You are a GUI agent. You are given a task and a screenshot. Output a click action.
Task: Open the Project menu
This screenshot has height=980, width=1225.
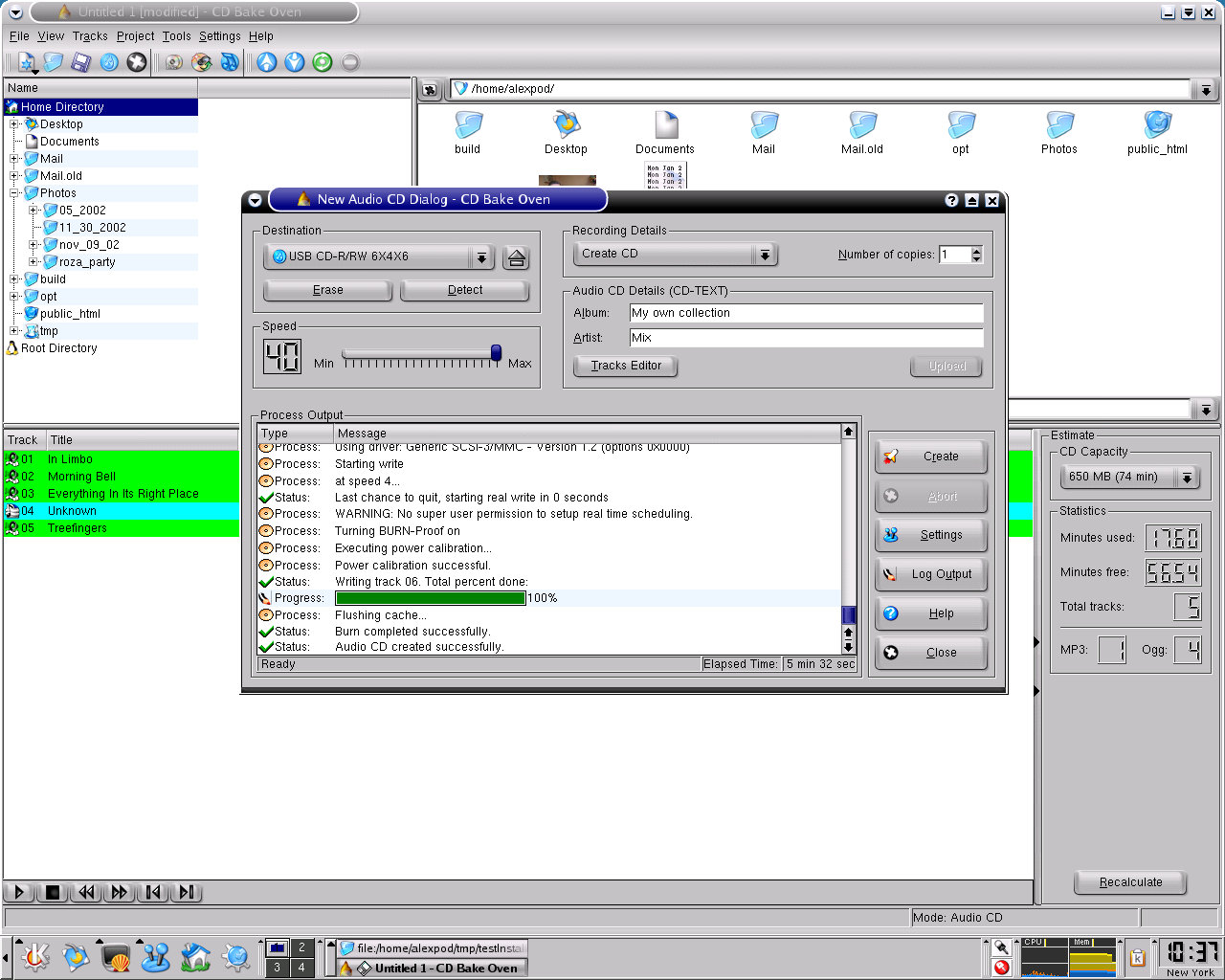pyautogui.click(x=135, y=36)
